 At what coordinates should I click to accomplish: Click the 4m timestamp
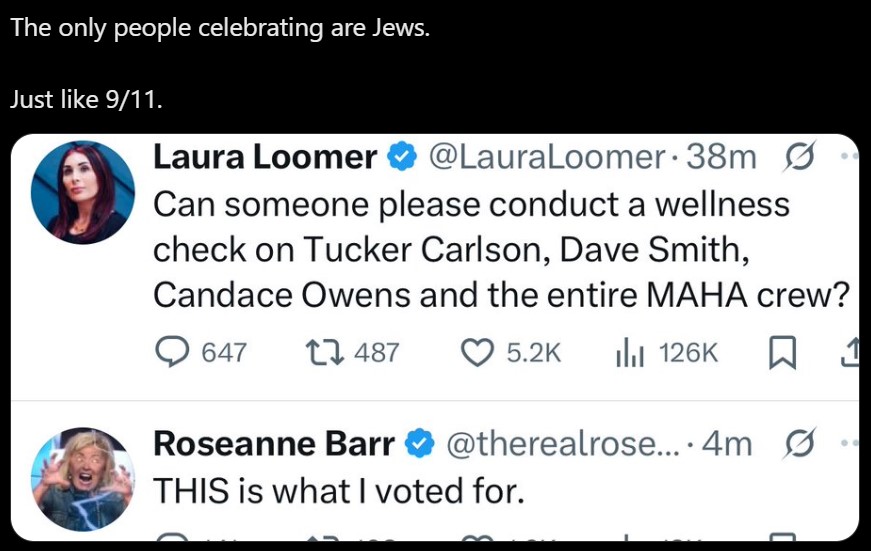pyautogui.click(x=727, y=444)
